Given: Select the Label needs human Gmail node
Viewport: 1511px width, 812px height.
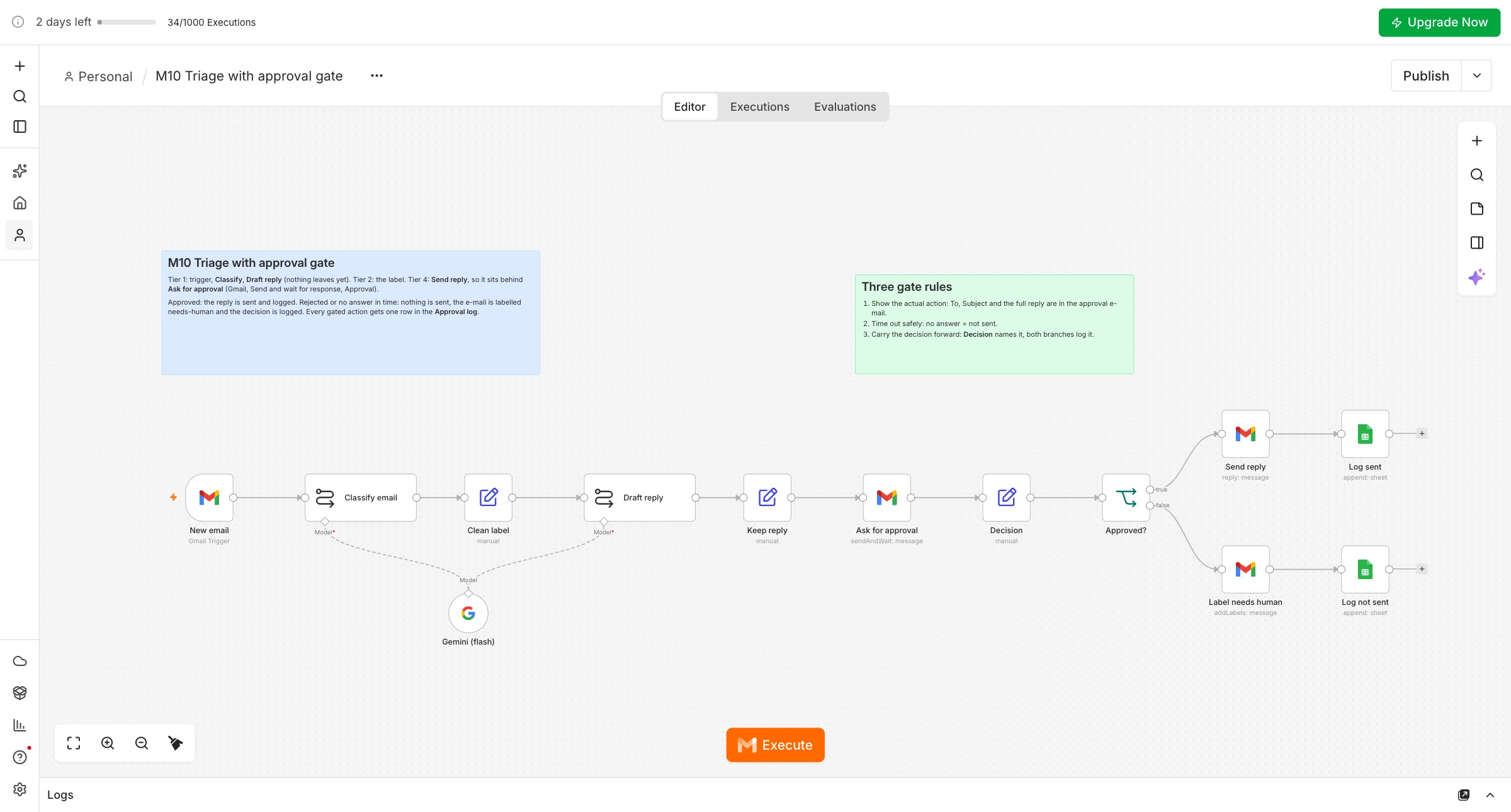Looking at the screenshot, I should pyautogui.click(x=1246, y=569).
